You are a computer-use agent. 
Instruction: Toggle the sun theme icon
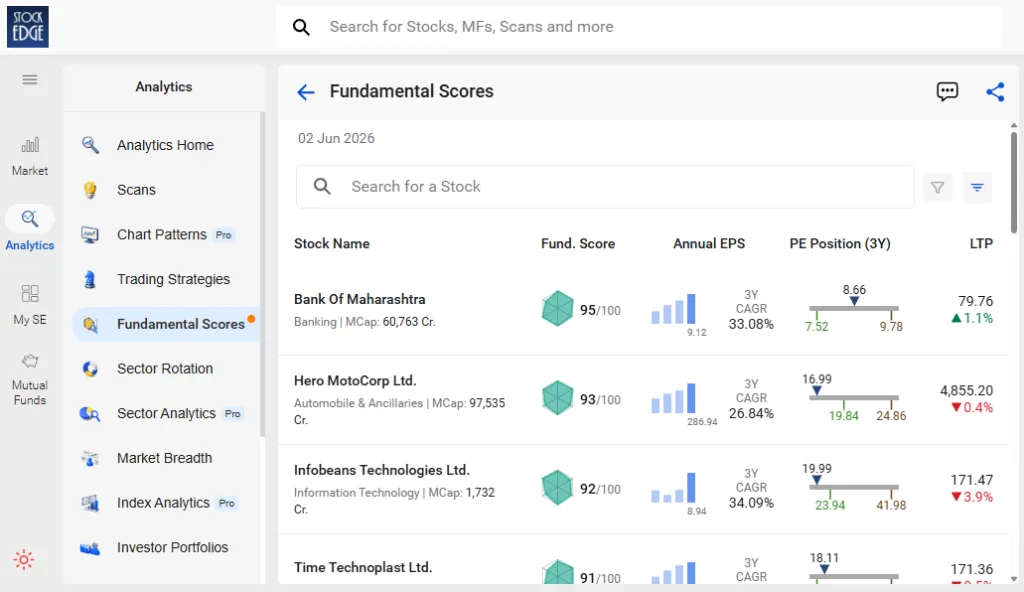point(24,560)
